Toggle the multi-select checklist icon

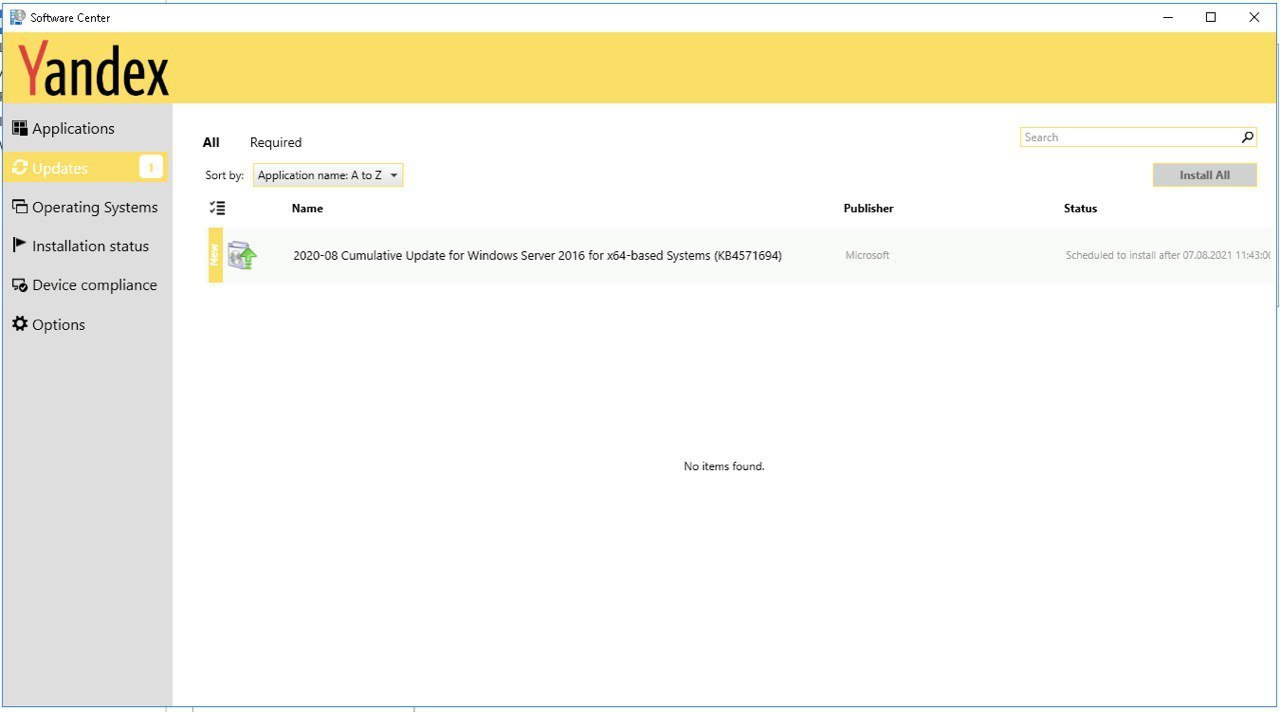217,208
